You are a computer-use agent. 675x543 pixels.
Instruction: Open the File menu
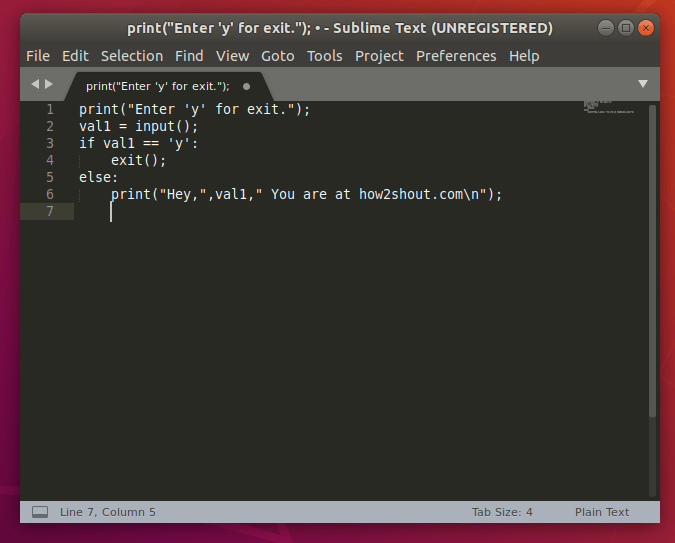coord(38,56)
